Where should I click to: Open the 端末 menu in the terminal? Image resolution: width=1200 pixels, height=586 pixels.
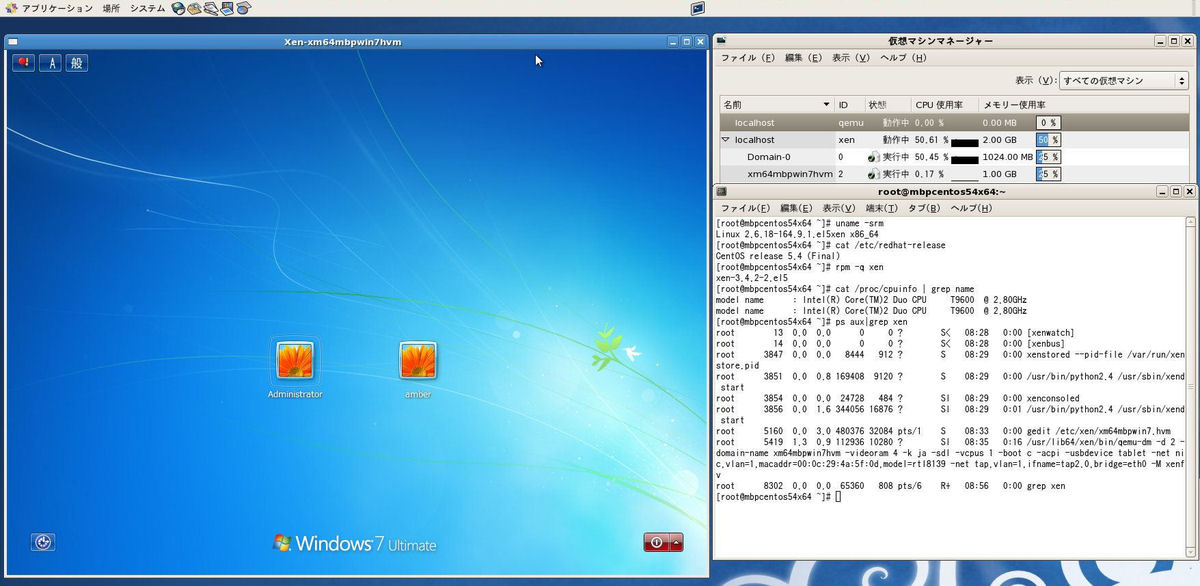881,208
